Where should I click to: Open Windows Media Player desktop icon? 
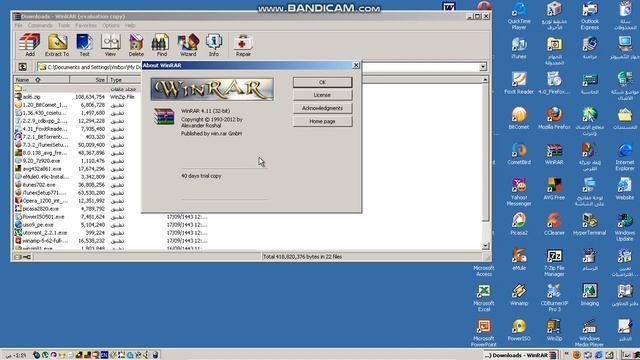589,333
